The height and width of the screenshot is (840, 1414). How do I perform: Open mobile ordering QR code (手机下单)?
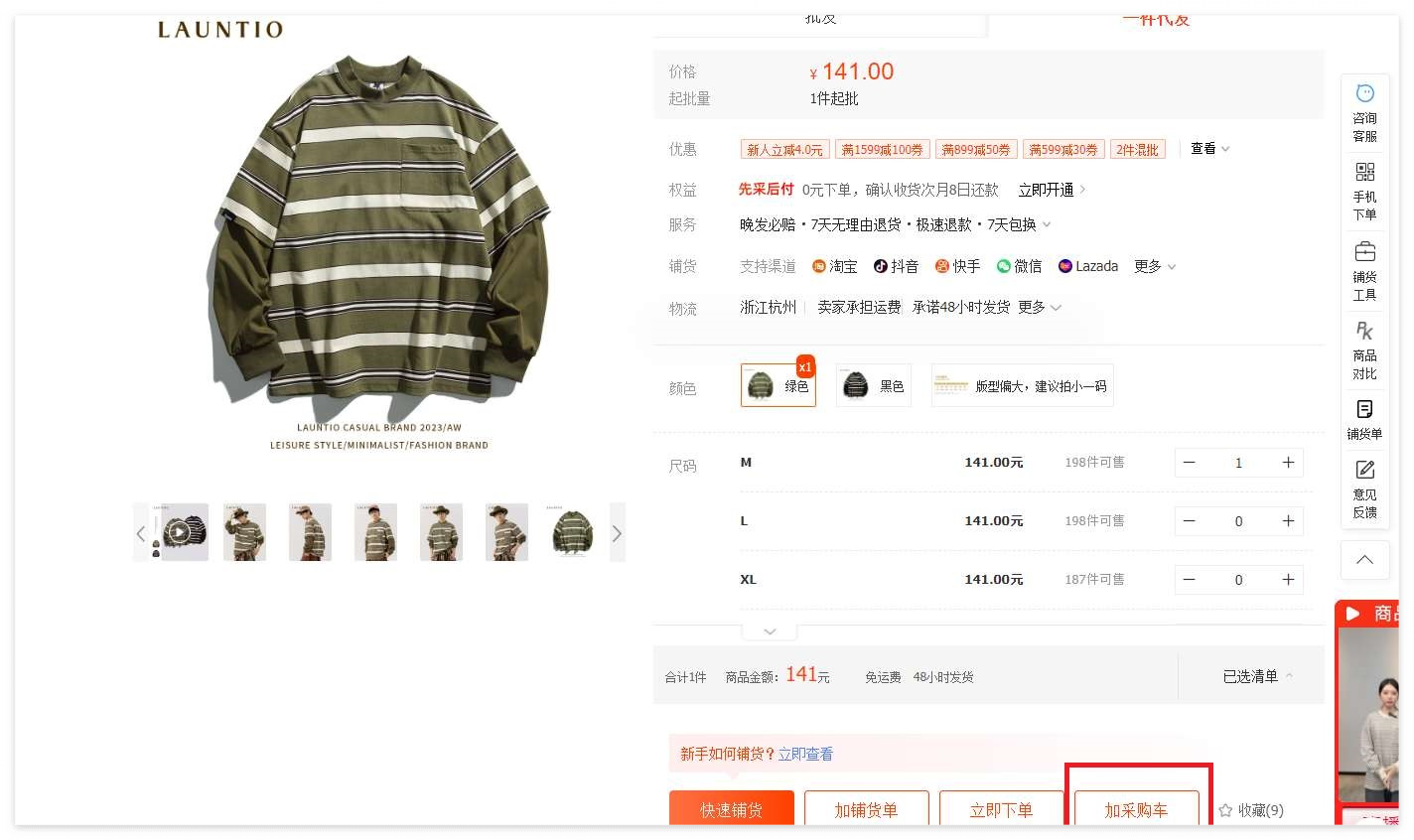pos(1364,192)
